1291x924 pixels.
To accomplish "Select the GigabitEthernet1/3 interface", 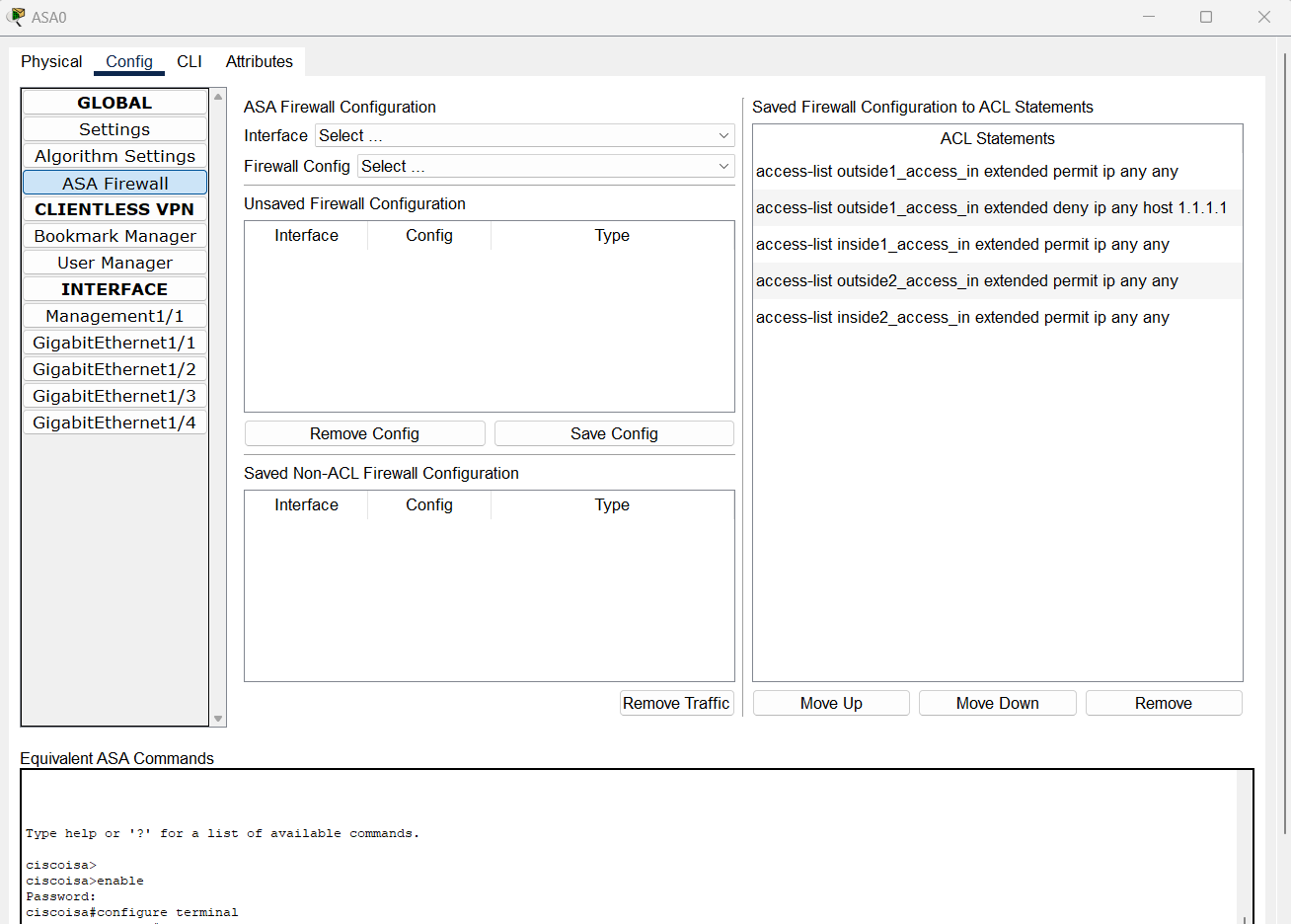I will [x=114, y=395].
